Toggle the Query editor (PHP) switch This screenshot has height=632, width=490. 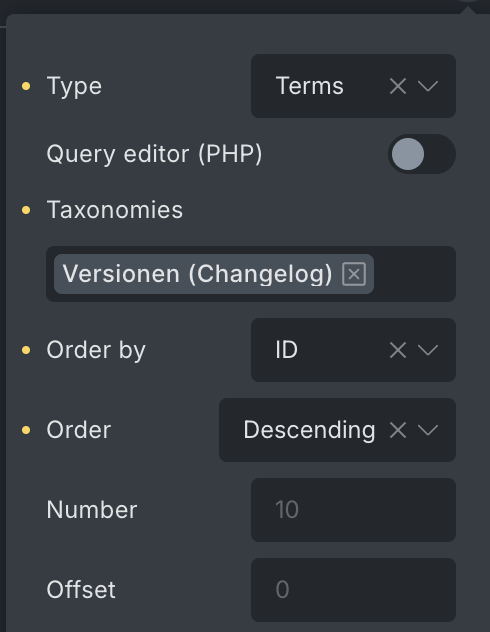coord(422,154)
